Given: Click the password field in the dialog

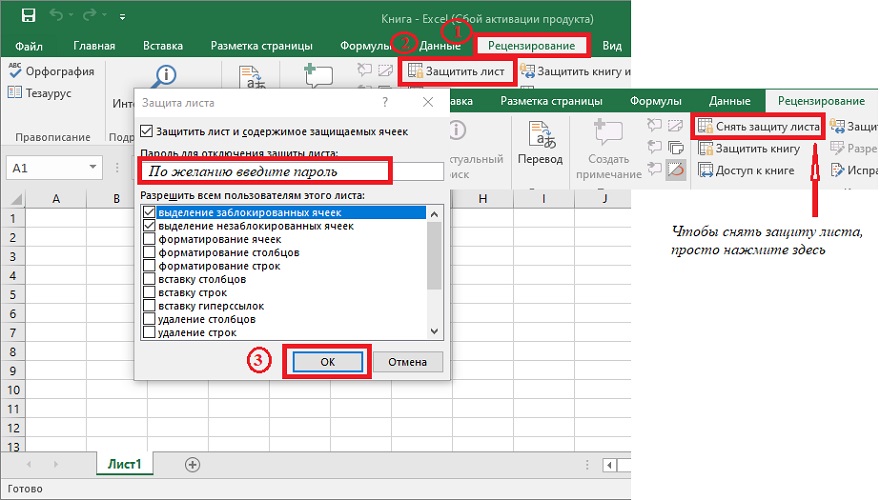Looking at the screenshot, I should [x=291, y=171].
